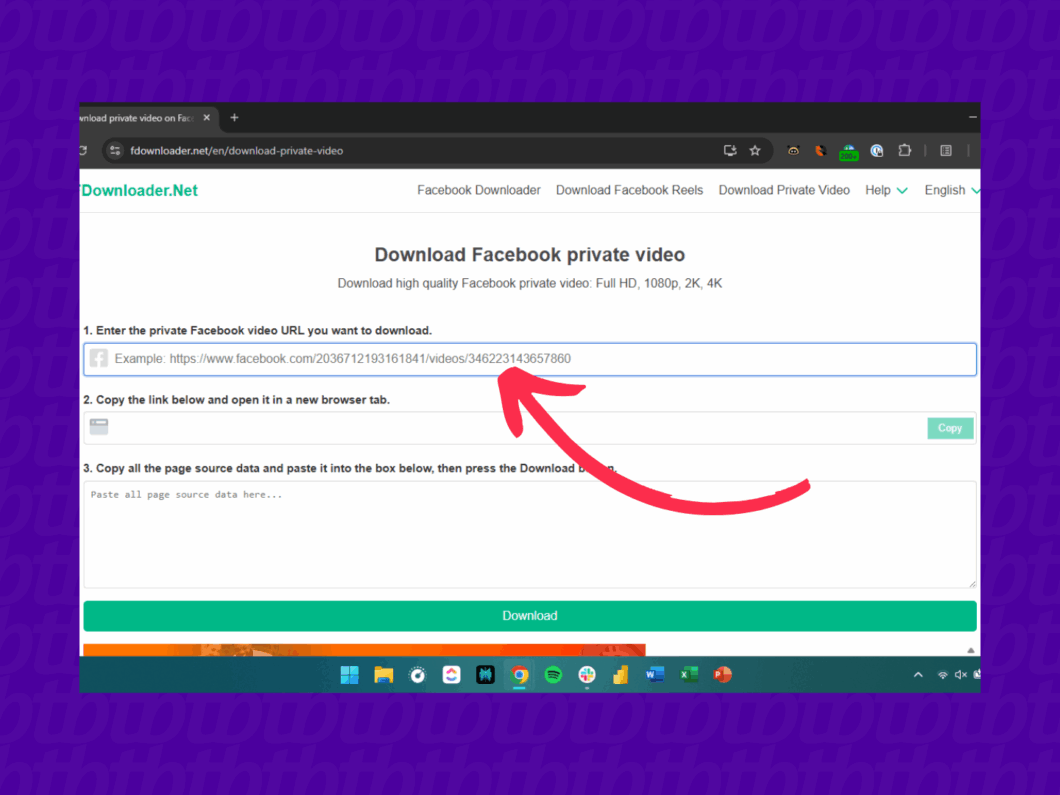Click the orange banner ad below Download

(x=364, y=650)
